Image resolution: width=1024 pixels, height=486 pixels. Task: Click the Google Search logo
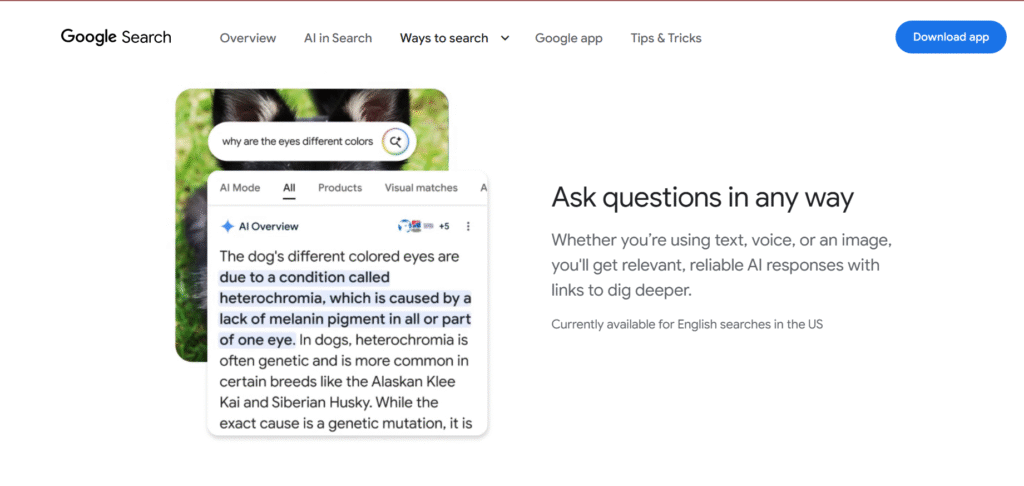point(116,37)
